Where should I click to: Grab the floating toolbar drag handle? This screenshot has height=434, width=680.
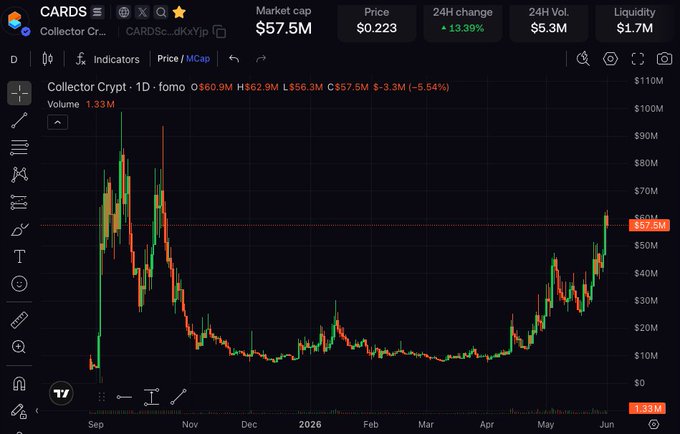[x=102, y=397]
